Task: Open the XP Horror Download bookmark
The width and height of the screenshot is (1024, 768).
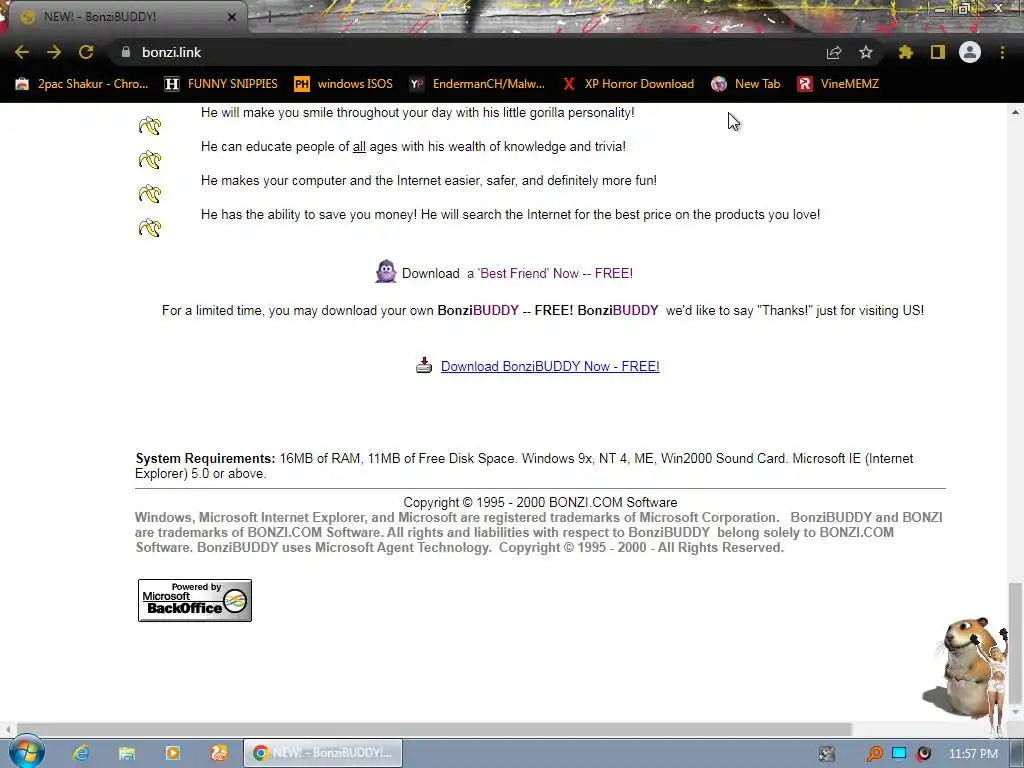Action: click(628, 84)
